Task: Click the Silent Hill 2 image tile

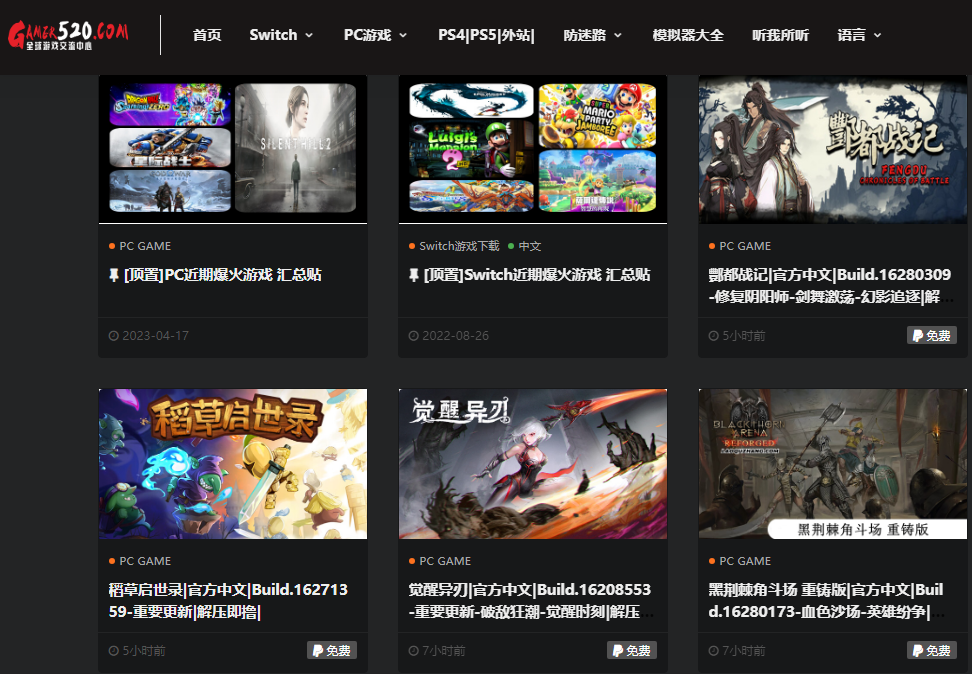Action: (x=296, y=148)
